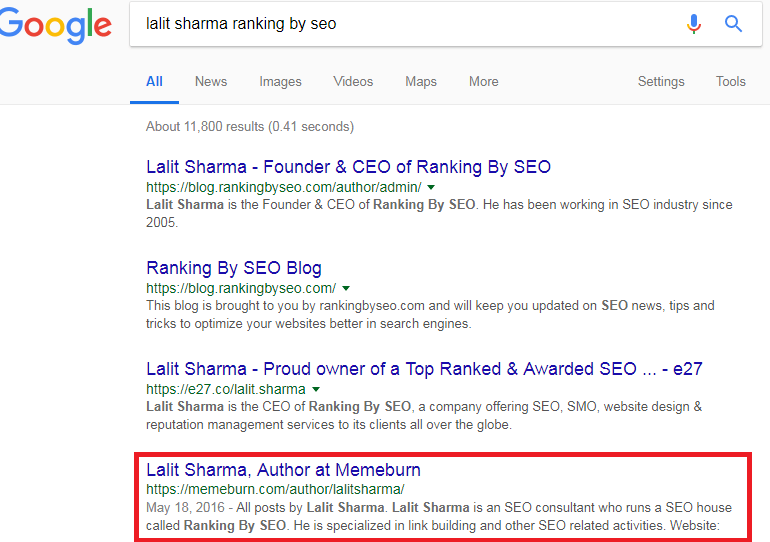
Task: Click the Google logo
Action: tap(55, 26)
